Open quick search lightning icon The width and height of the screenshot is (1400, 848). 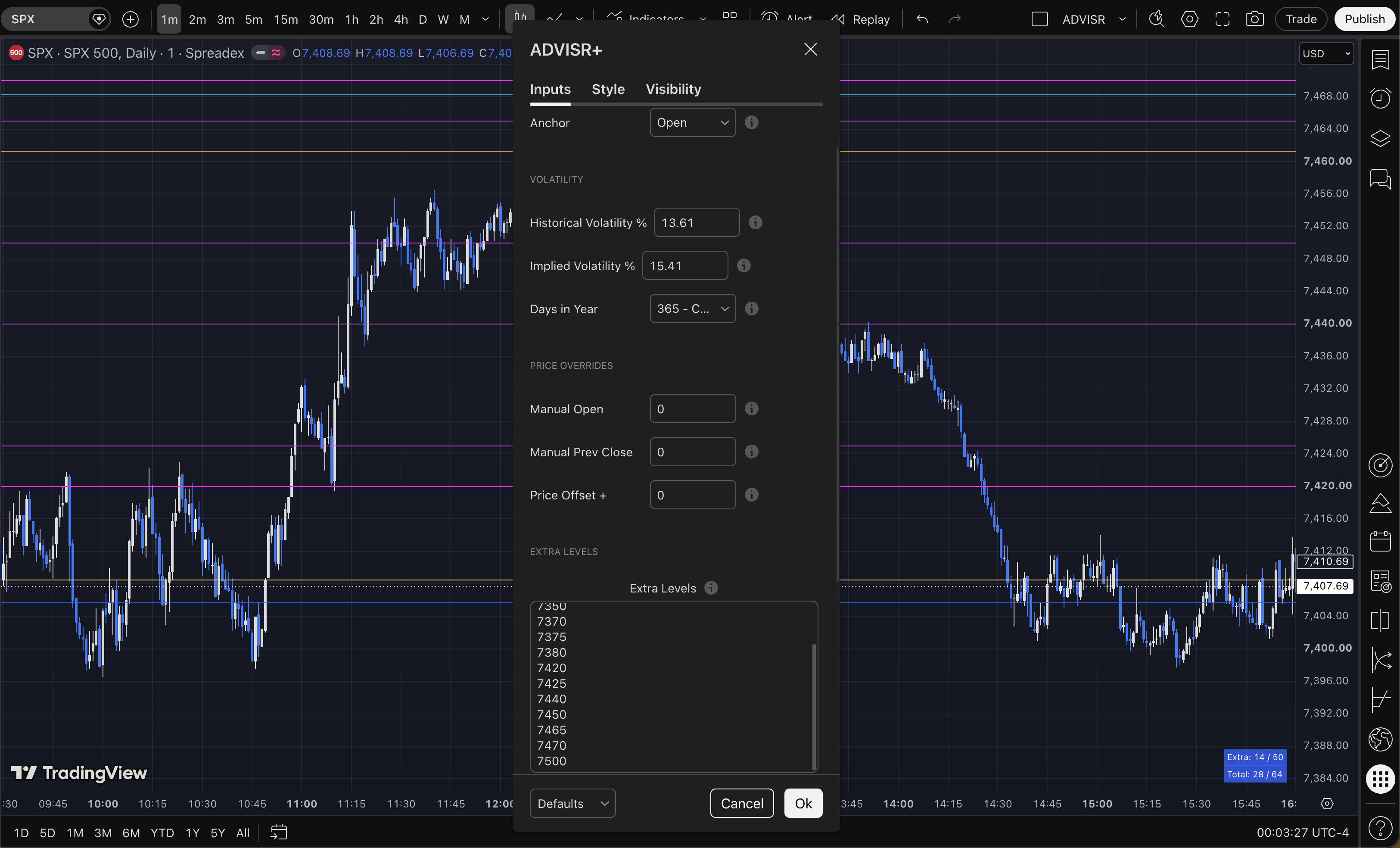1156,19
